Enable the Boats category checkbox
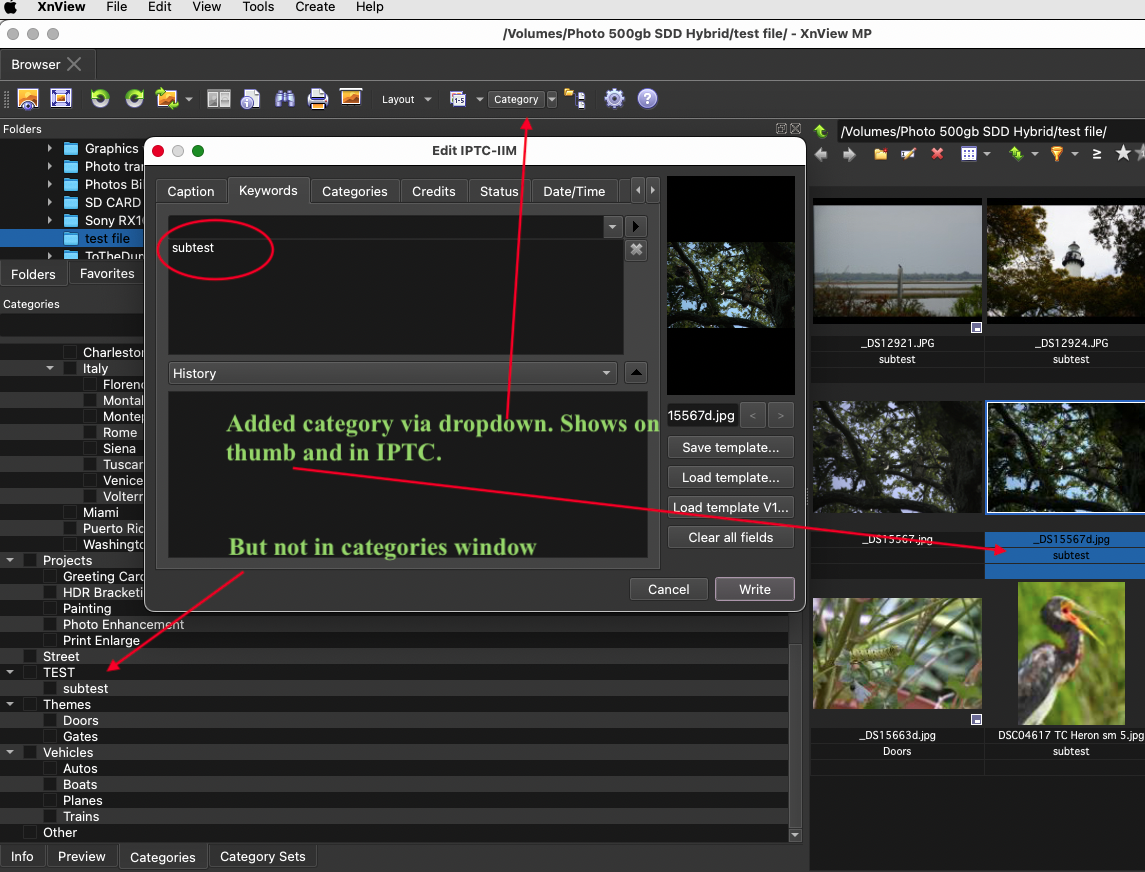The width and height of the screenshot is (1145, 872). point(50,785)
